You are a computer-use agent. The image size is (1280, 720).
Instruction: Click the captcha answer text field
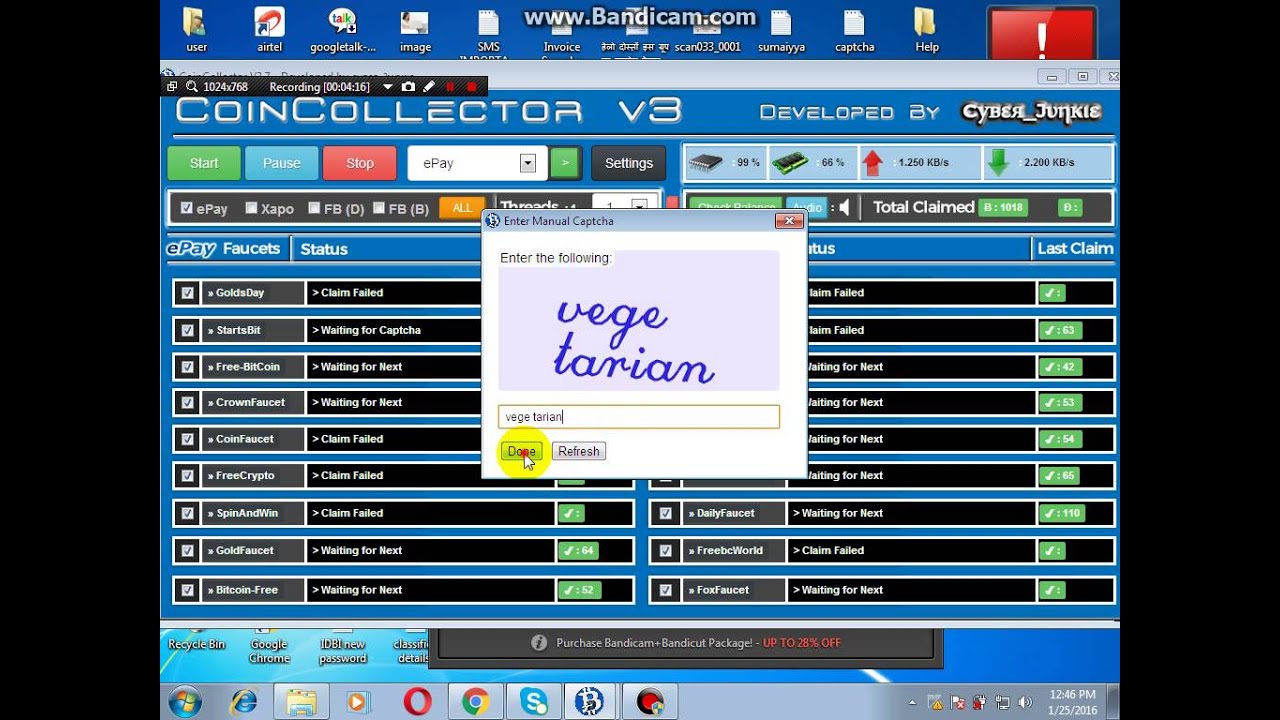click(639, 417)
